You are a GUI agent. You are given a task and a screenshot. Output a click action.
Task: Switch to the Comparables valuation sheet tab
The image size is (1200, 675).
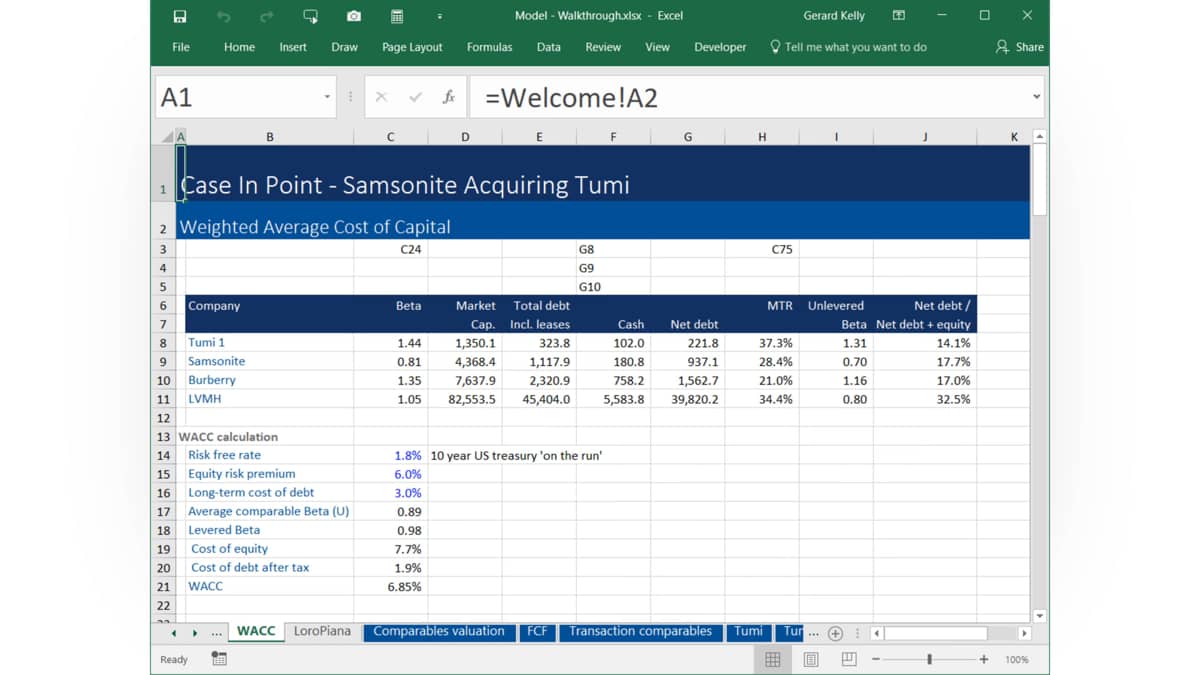(439, 631)
